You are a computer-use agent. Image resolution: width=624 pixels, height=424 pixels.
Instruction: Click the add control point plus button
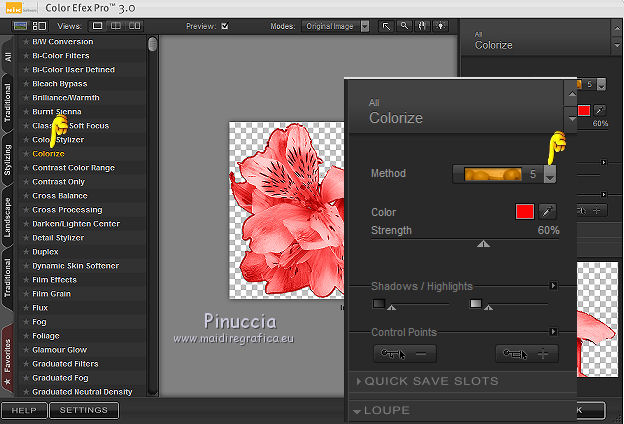(x=527, y=354)
